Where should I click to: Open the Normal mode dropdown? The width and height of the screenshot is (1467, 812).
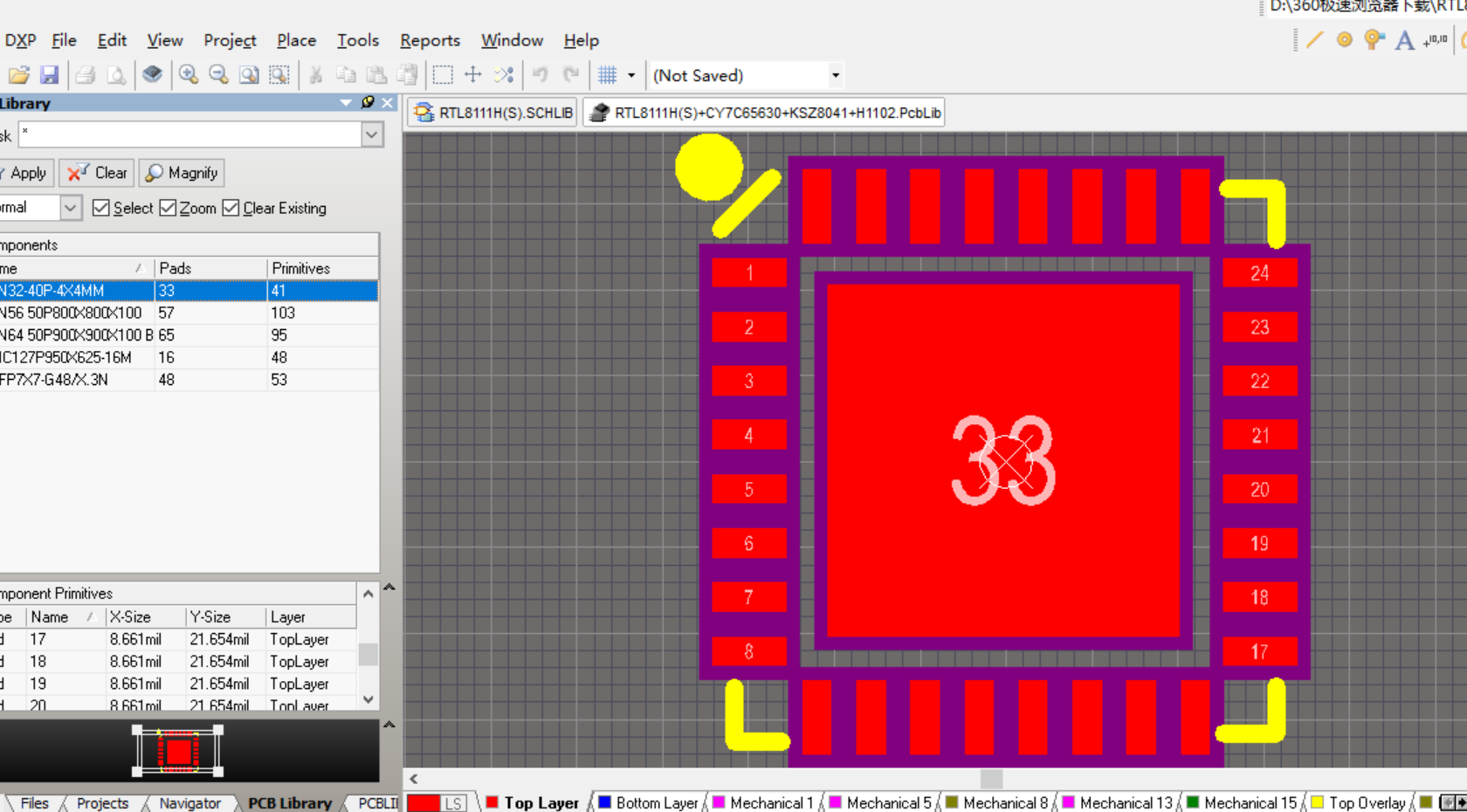click(71, 208)
